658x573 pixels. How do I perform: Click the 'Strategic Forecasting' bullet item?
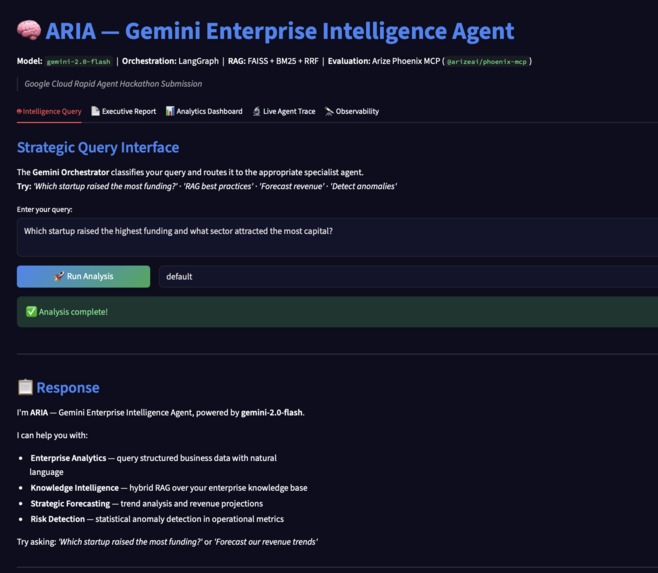(x=146, y=503)
